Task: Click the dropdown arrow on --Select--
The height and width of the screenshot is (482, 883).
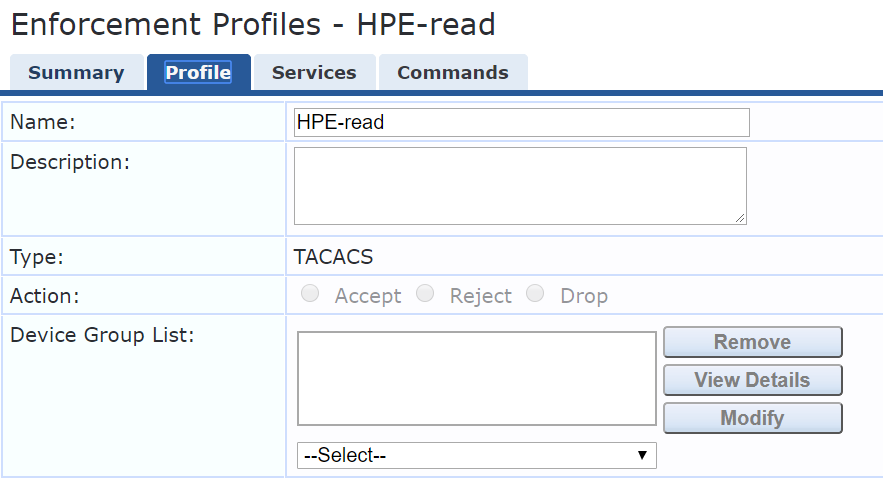Action: (642, 455)
